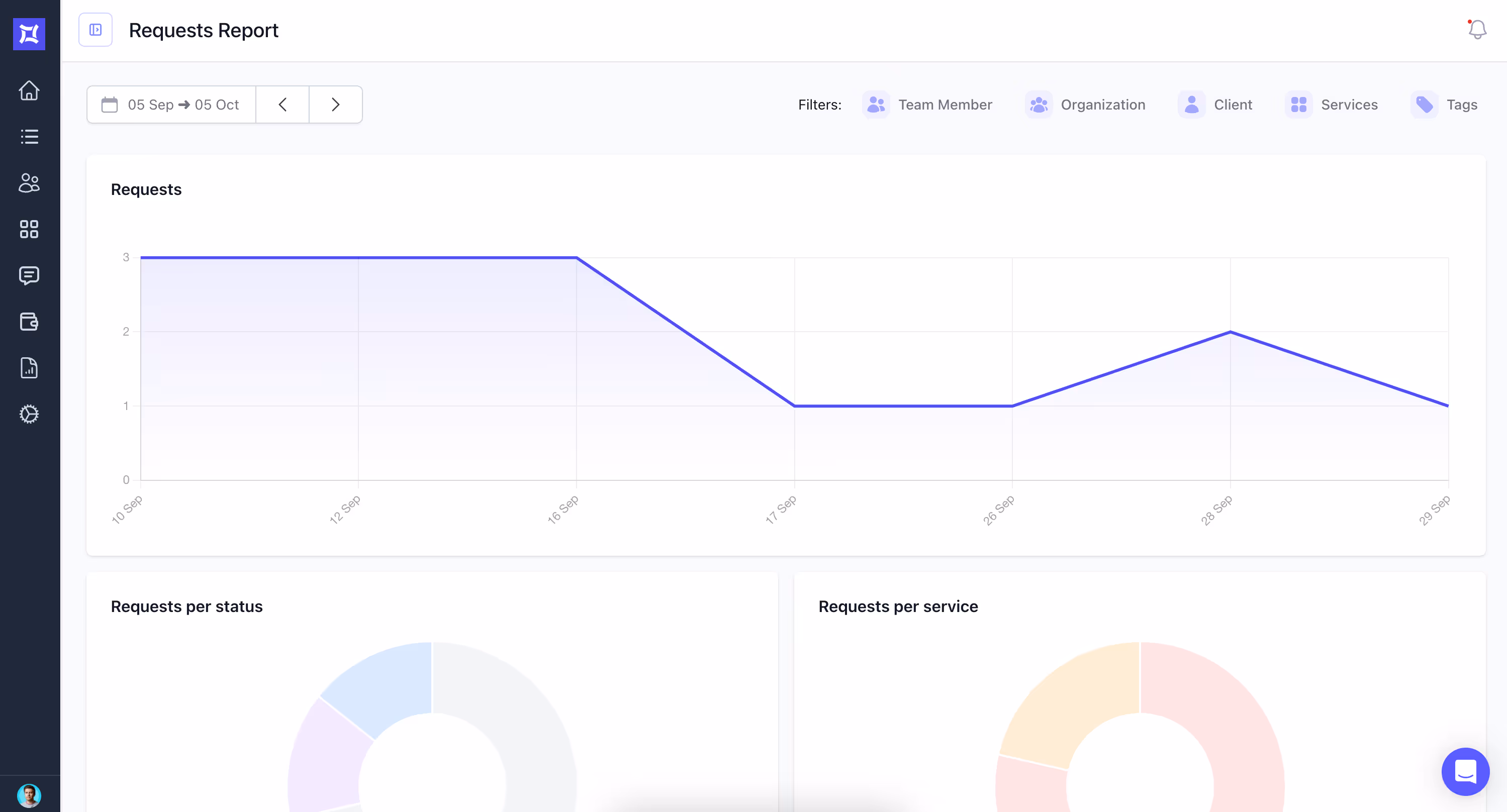1507x812 pixels.
Task: Open the Organization filter dropdown
Action: coord(1085,105)
